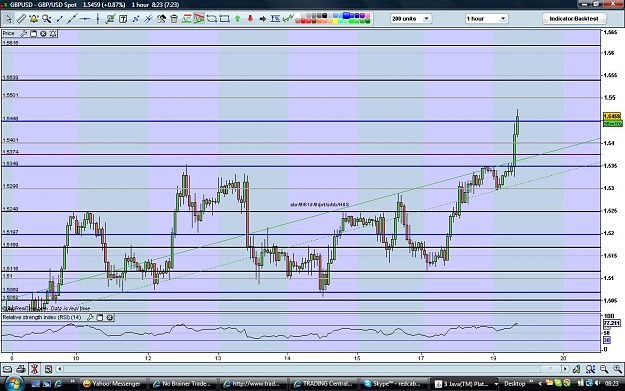The image size is (625, 391).
Task: Click the green bar-chart icon at bottom right
Action: click(576, 369)
